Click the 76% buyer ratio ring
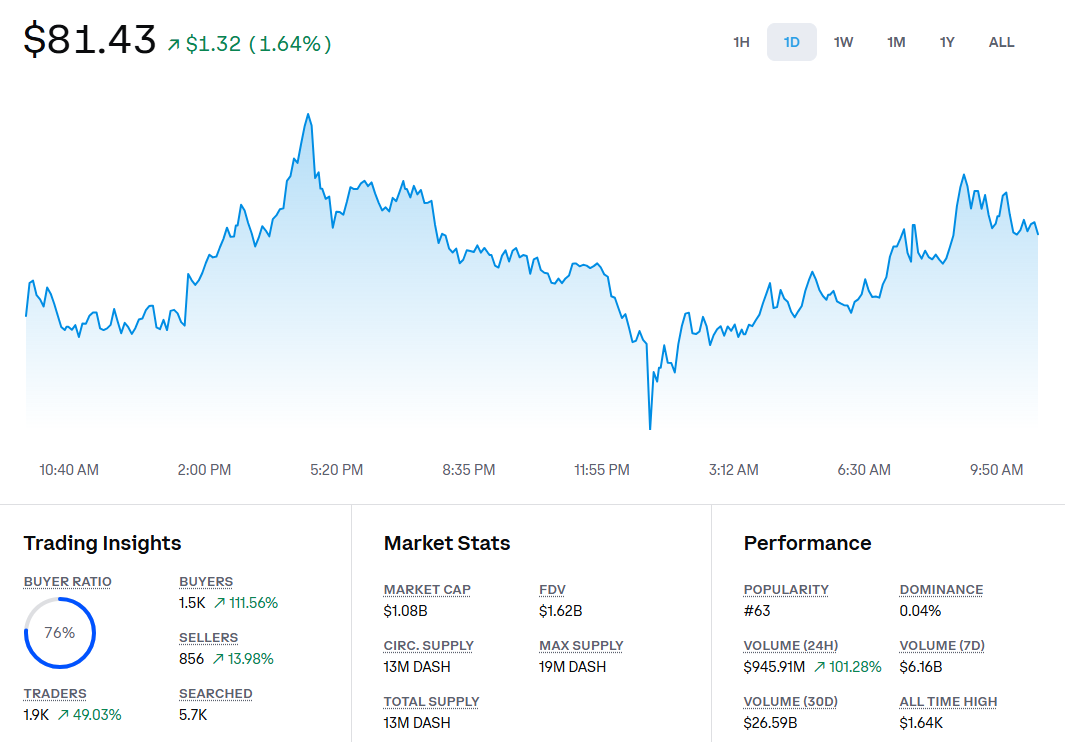Viewport: 1065px width, 742px height. (x=59, y=632)
